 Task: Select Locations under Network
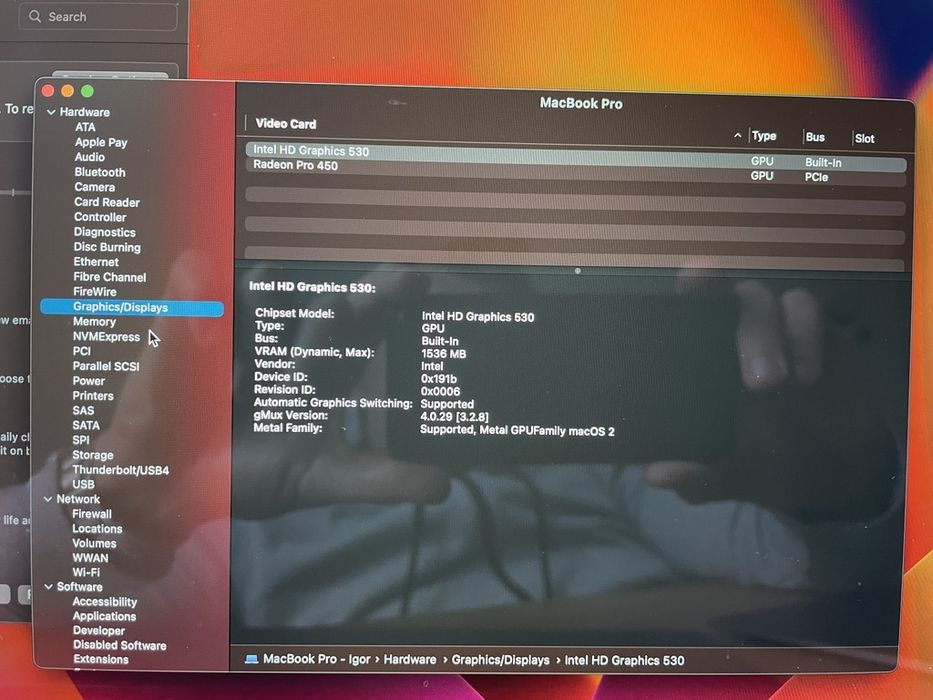(97, 529)
